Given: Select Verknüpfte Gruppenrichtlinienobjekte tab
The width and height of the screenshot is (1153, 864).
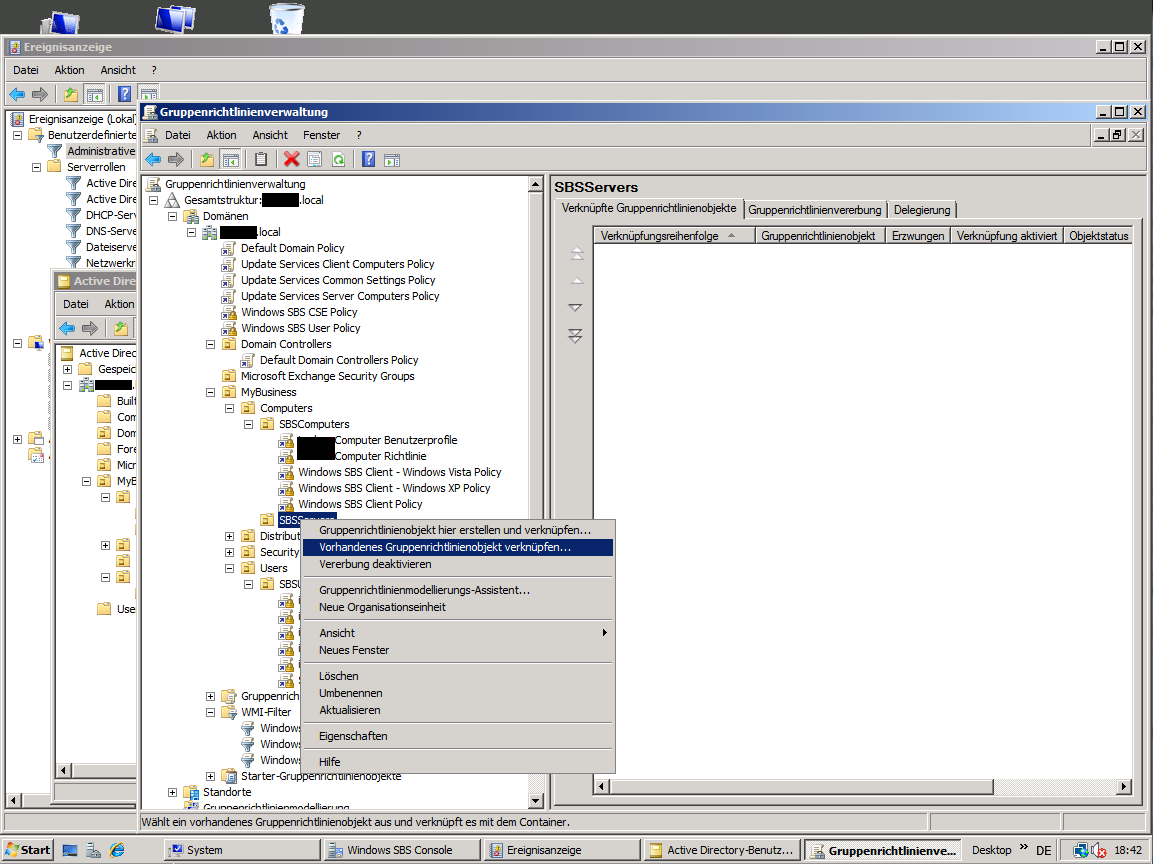Looking at the screenshot, I should (x=649, y=208).
